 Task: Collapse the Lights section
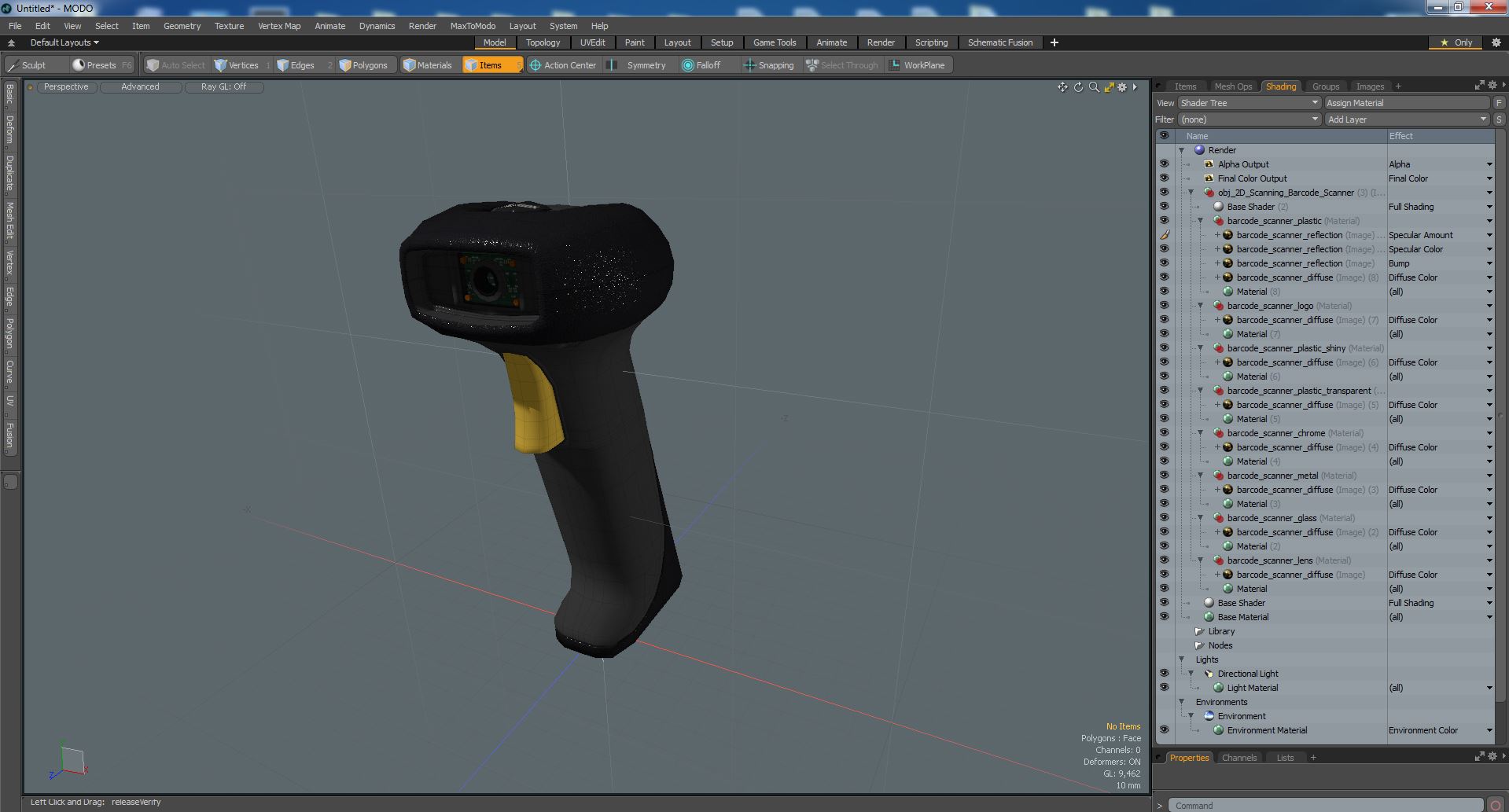pos(1181,660)
